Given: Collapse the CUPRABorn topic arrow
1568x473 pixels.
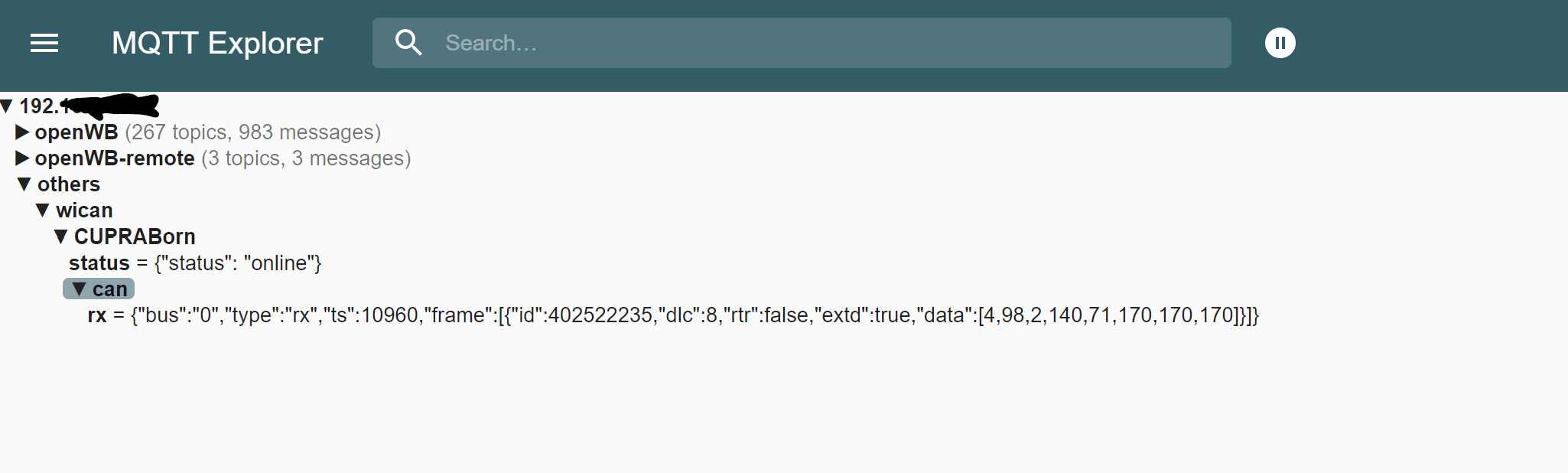Looking at the screenshot, I should tap(61, 236).
